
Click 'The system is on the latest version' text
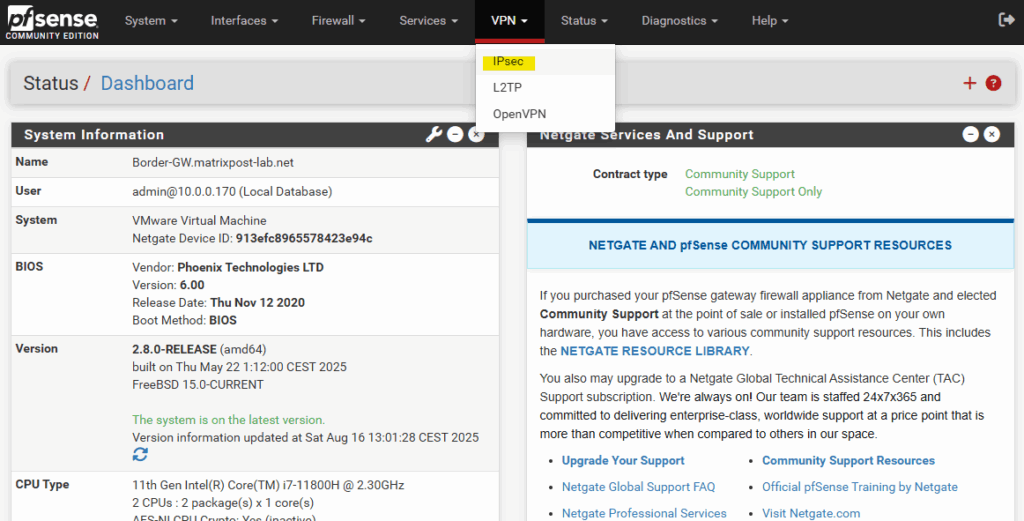pyautogui.click(x=229, y=420)
